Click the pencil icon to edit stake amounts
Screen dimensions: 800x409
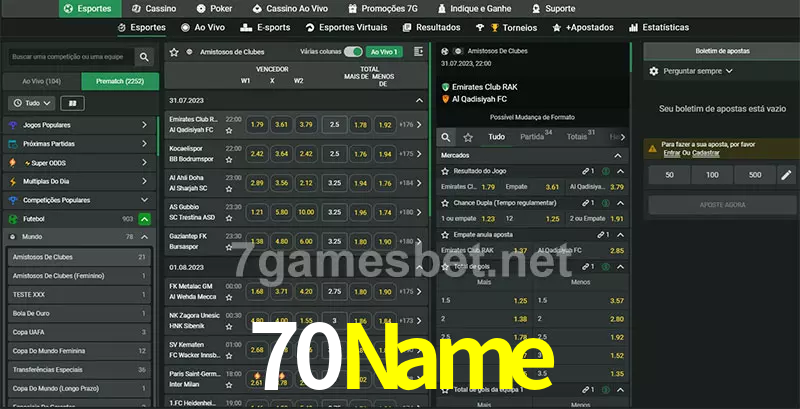coord(786,175)
